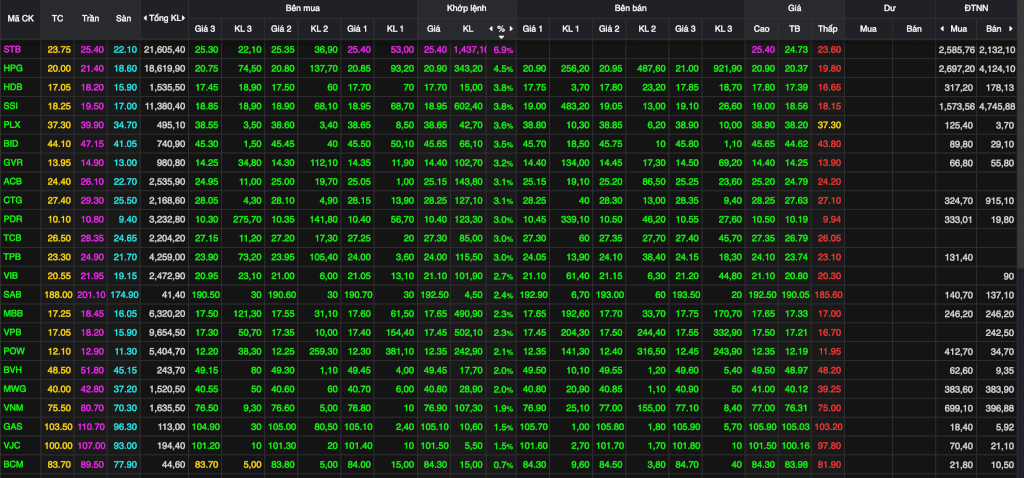This screenshot has width=1024, height=478.
Task: Open the VNM ticker symbol
Action: [13, 408]
